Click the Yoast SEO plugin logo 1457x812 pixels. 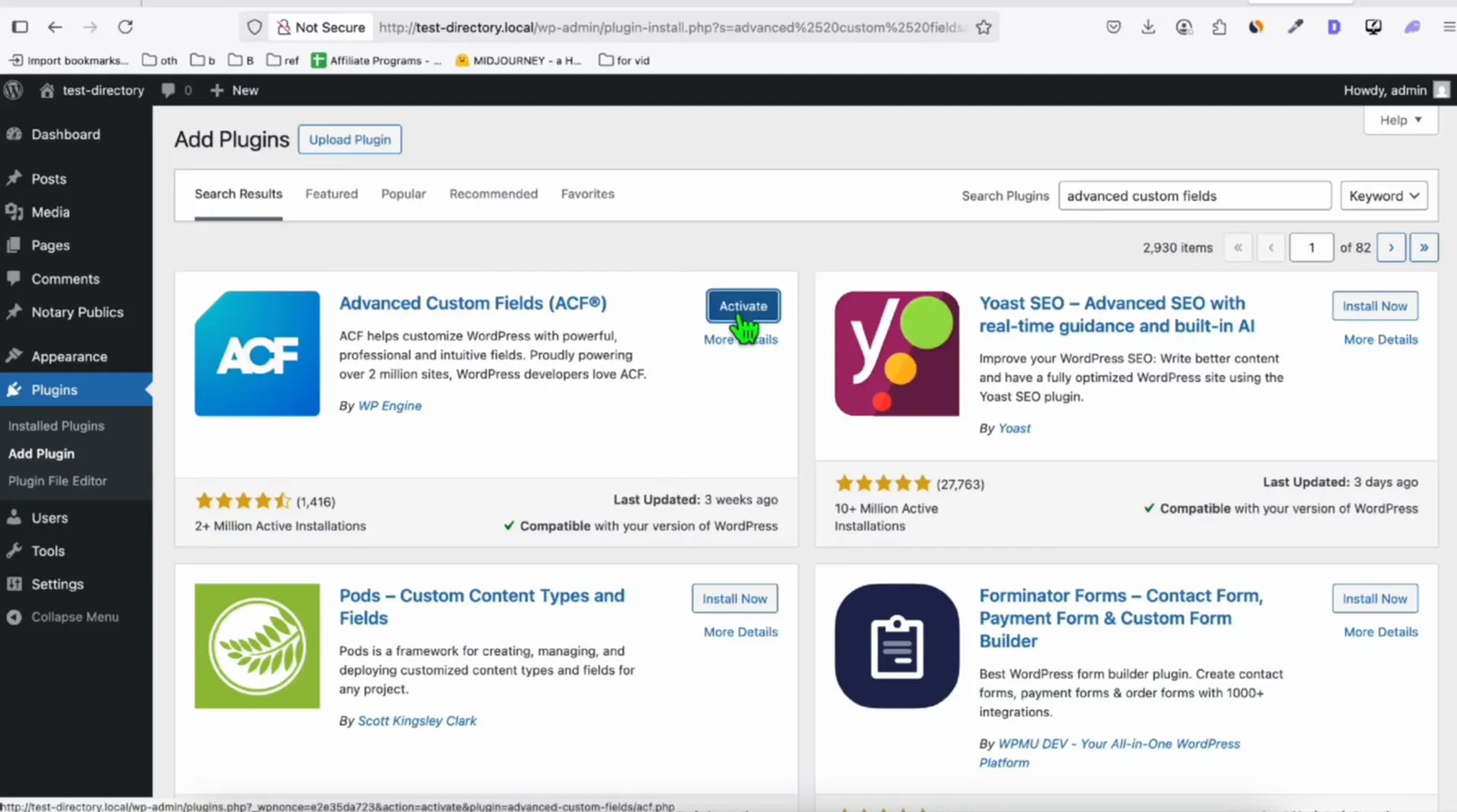tap(897, 353)
